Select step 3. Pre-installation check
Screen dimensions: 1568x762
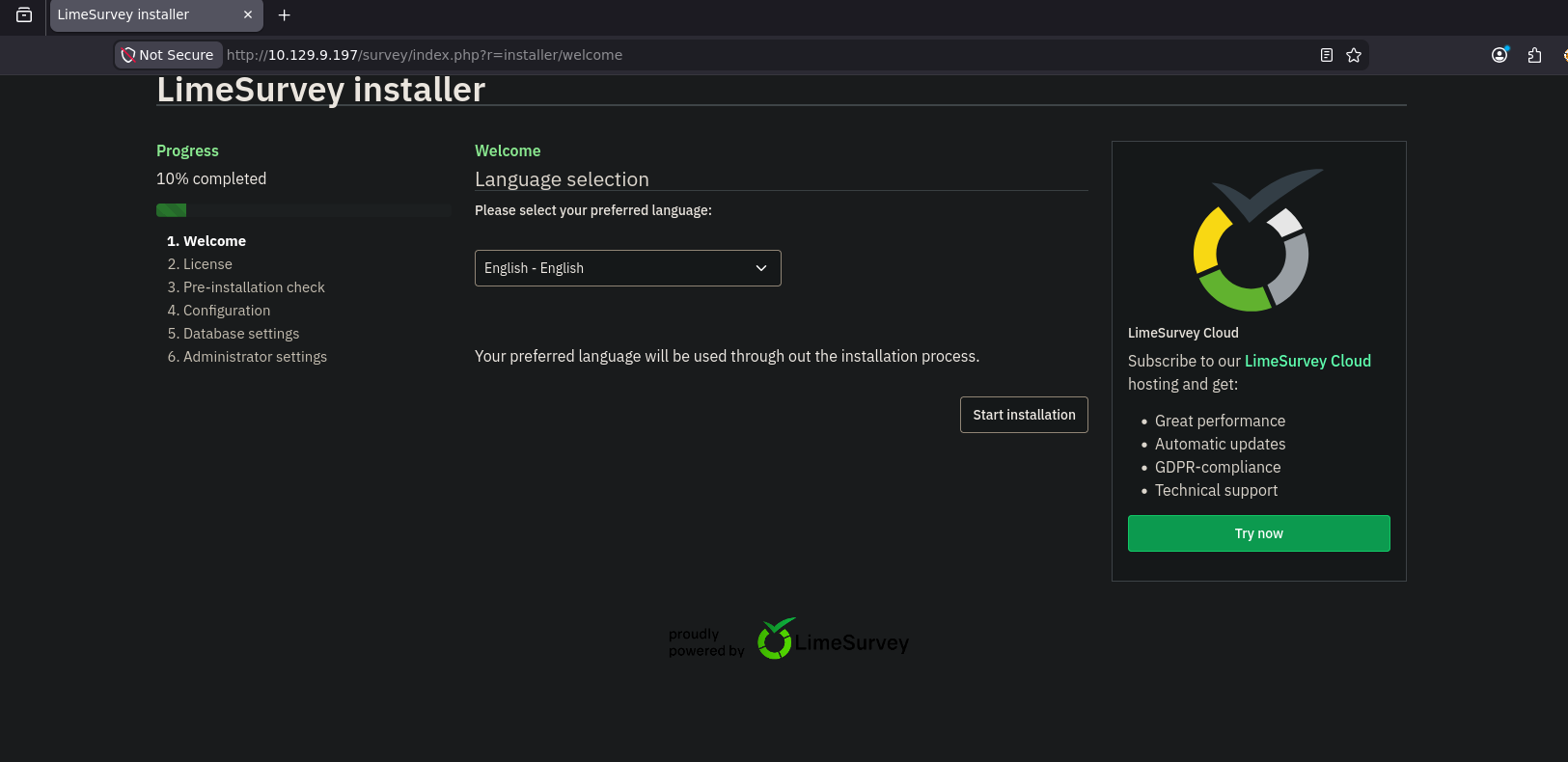(x=246, y=287)
